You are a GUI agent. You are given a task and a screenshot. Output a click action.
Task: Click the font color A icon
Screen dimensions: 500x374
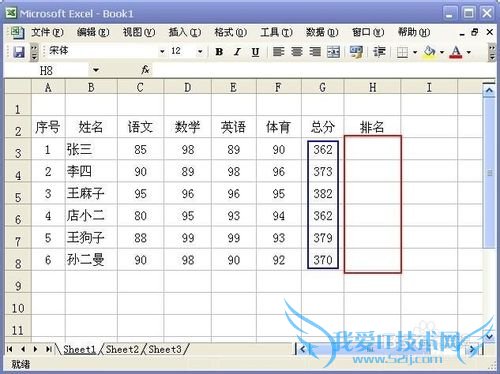456,52
